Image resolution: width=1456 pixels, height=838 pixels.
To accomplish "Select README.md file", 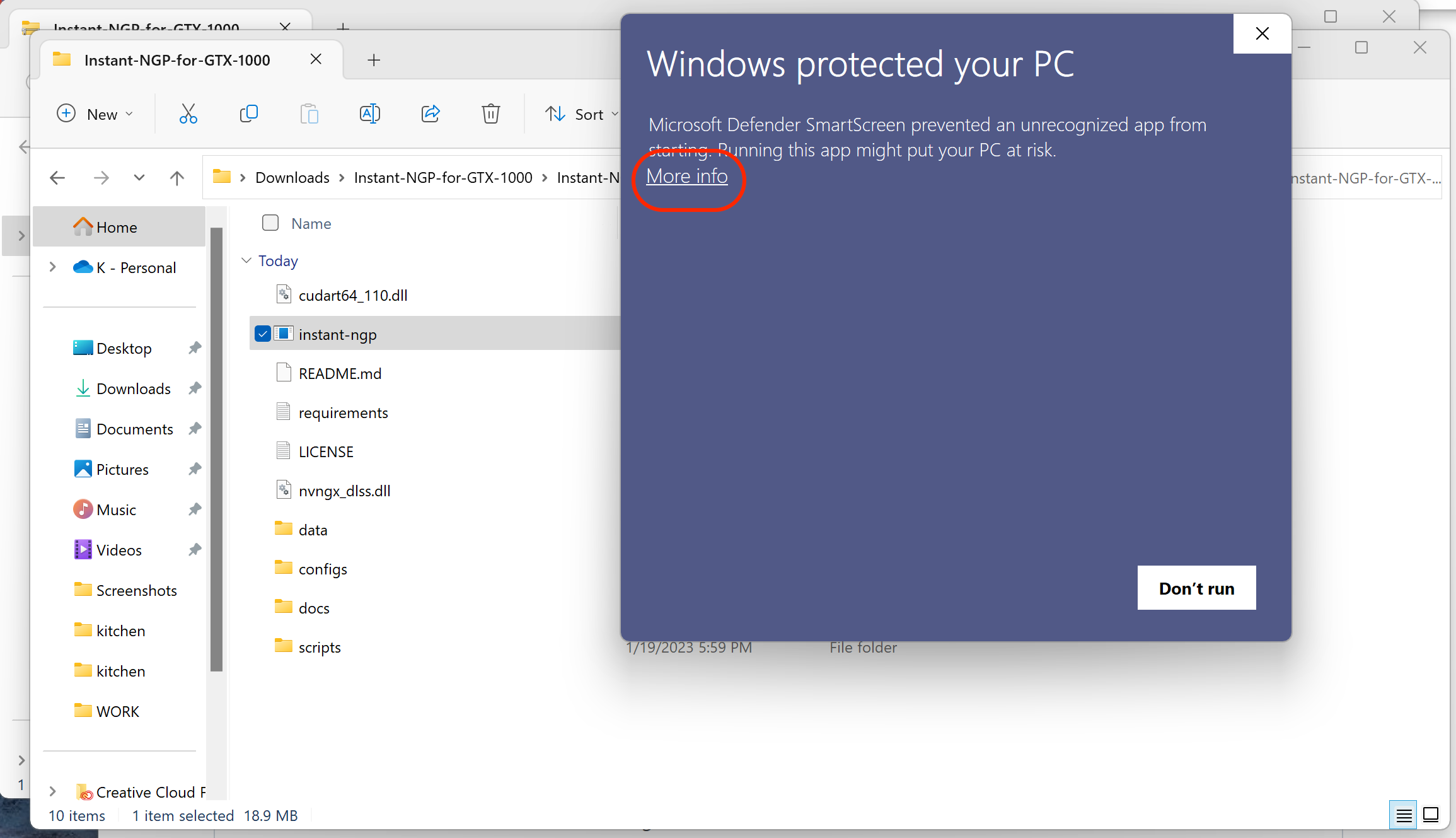I will (x=340, y=373).
